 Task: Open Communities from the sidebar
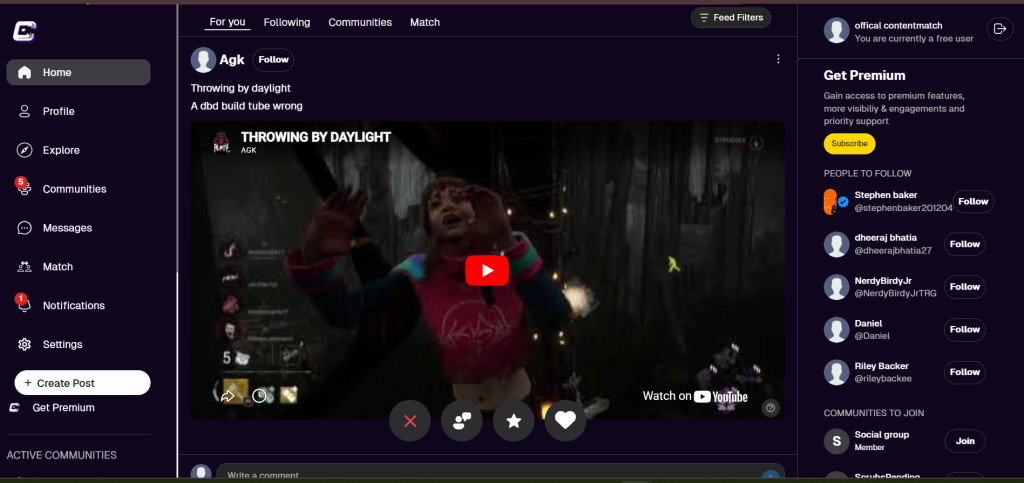pyautogui.click(x=74, y=189)
